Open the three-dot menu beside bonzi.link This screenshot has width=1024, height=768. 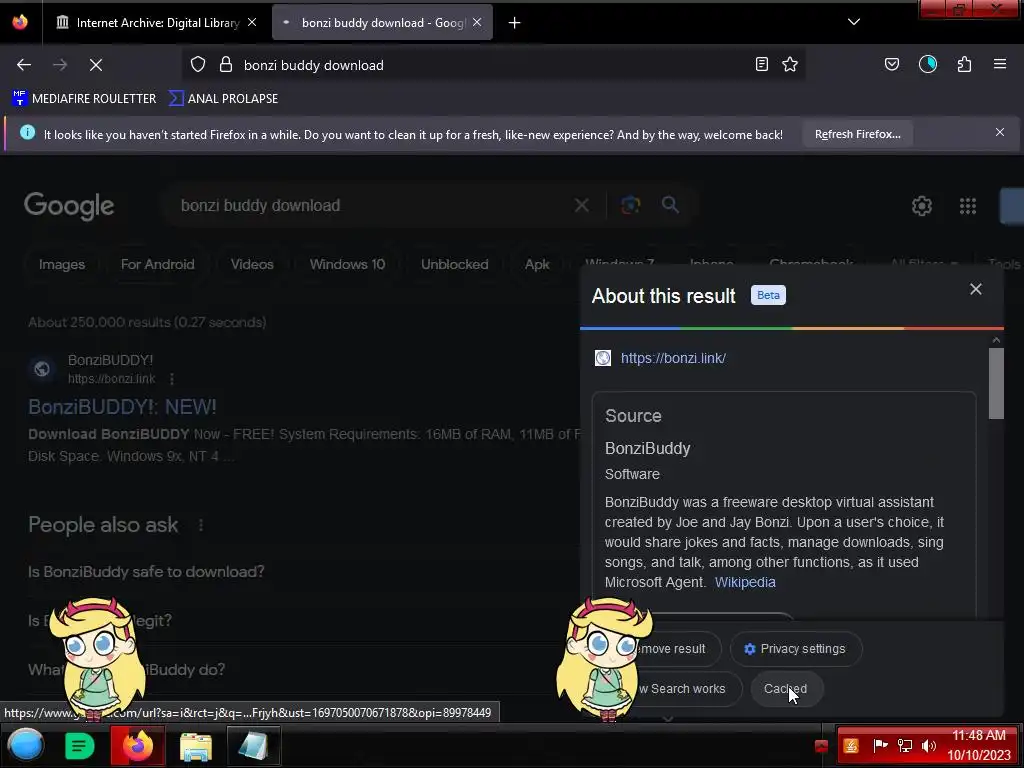coord(172,379)
